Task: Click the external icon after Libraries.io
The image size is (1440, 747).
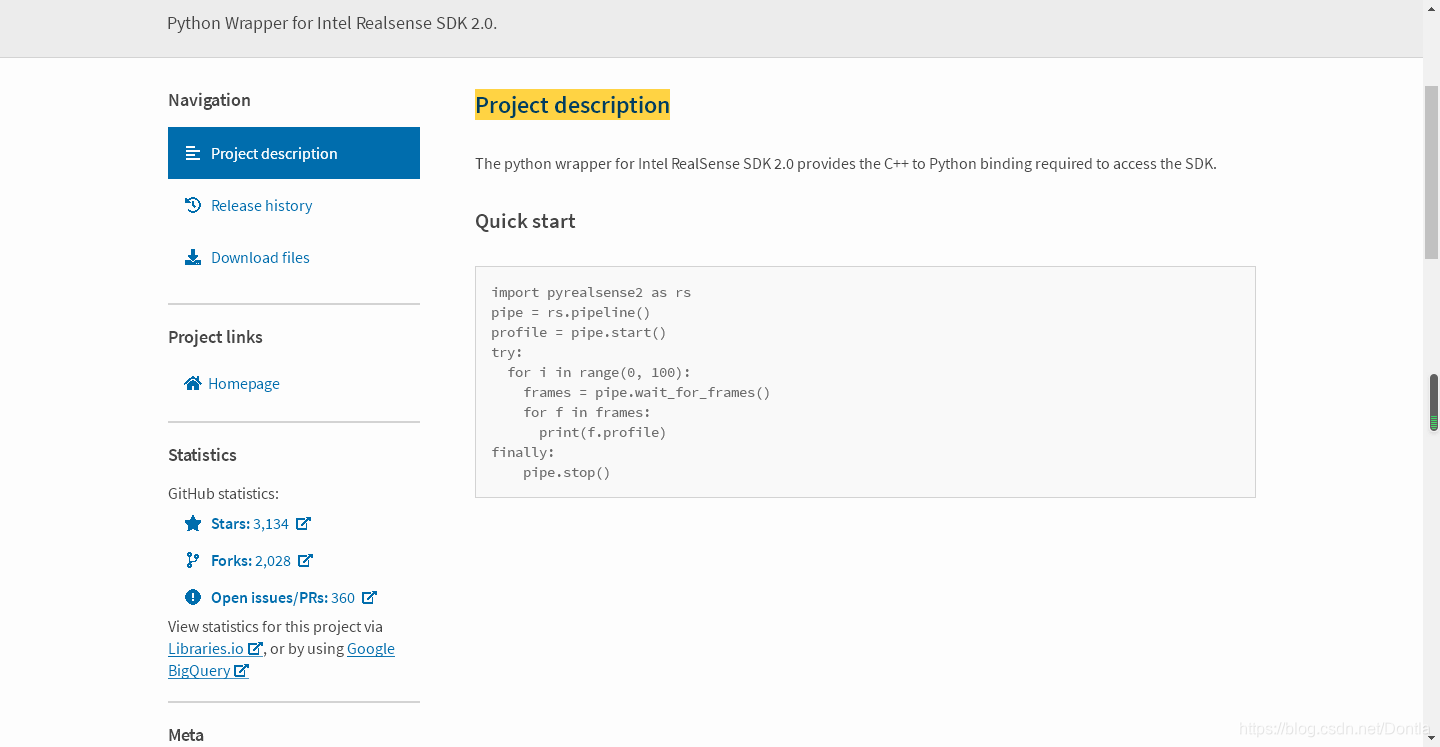Action: [x=255, y=648]
